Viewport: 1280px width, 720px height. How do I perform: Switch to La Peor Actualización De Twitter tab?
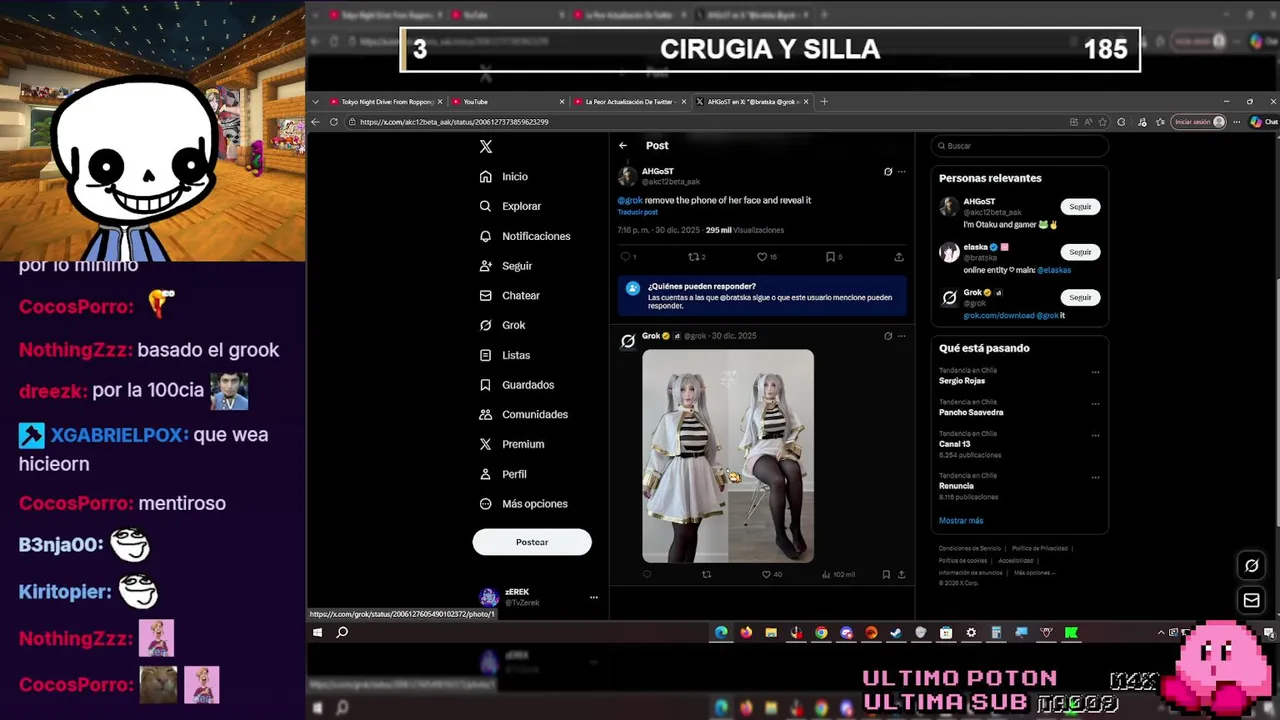pos(628,101)
